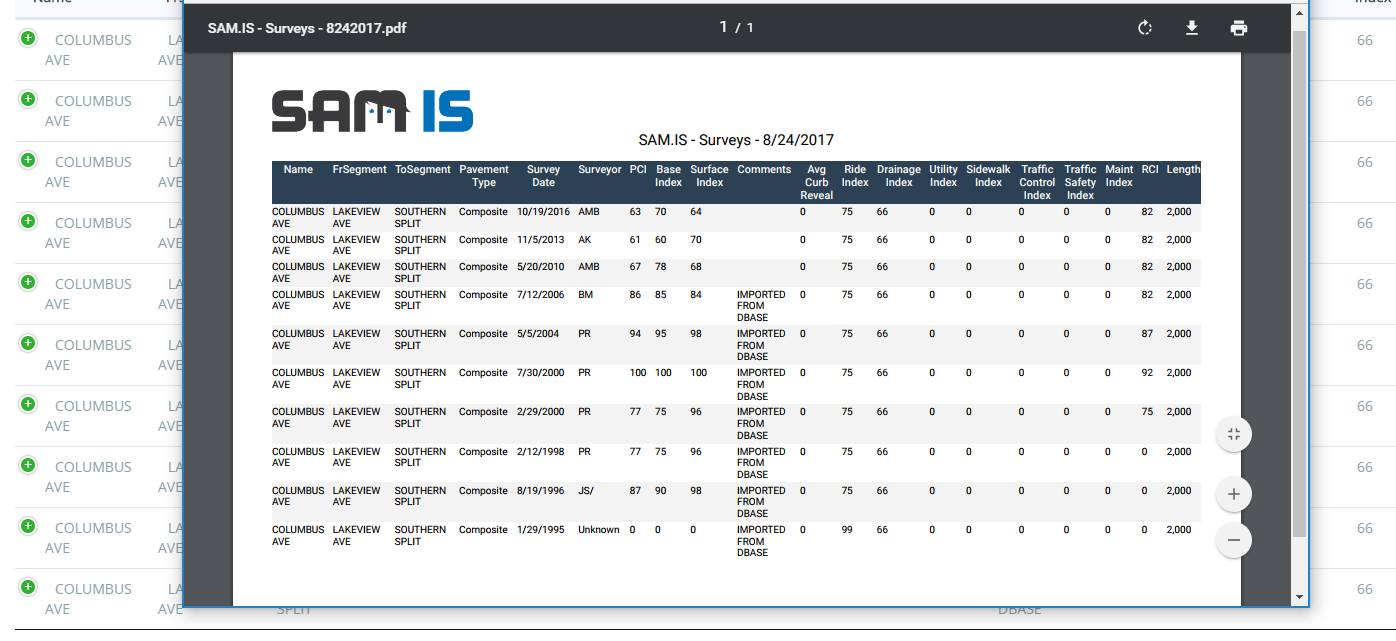Print the SAM.IS Surveys report
Screen dimensions: 1396x641
click(x=1239, y=28)
